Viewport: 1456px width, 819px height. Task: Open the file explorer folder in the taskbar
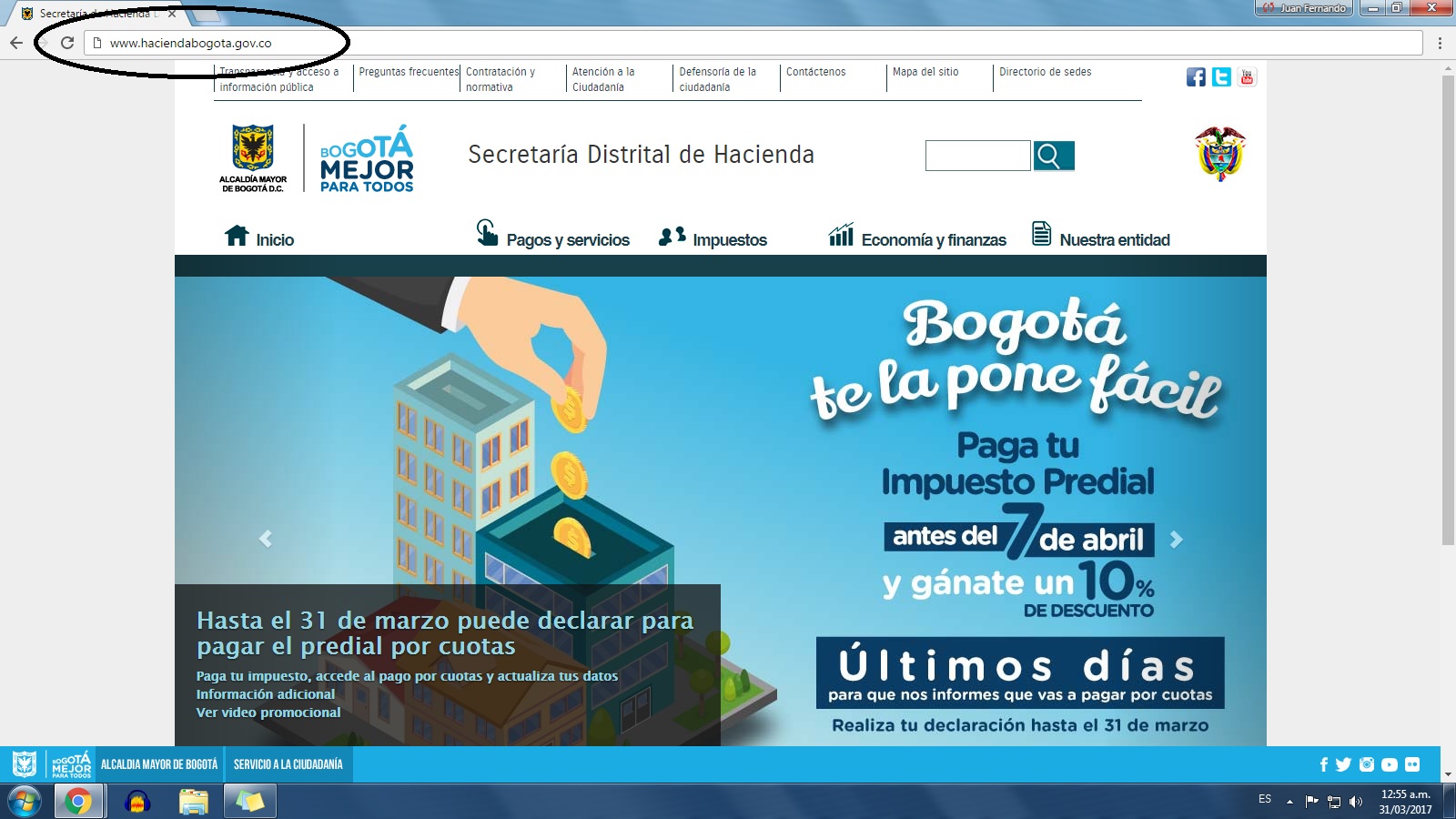tap(194, 802)
